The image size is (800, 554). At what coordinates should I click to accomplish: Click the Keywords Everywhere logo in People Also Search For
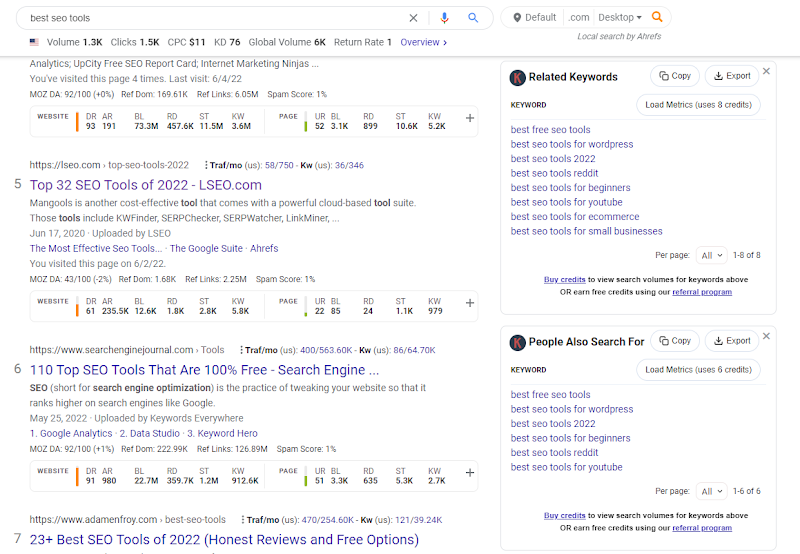coord(517,342)
